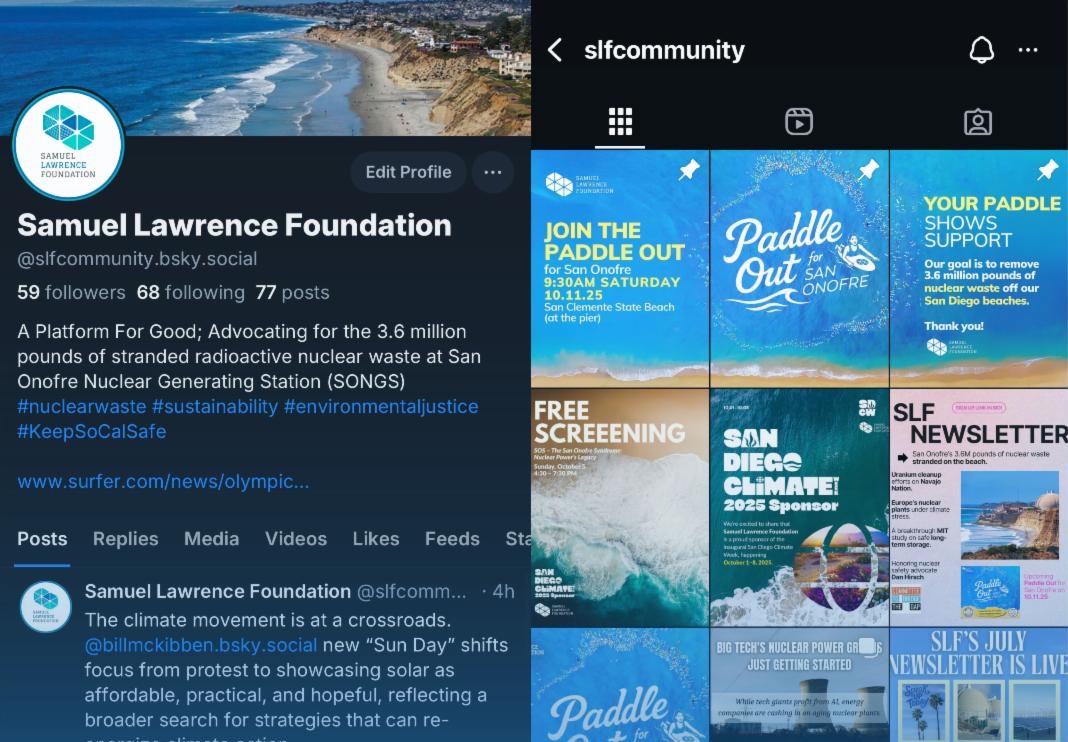Viewport: 1068px width, 742px height.
Task: Tap the back arrow beside slfcommunity
Action: (x=556, y=50)
